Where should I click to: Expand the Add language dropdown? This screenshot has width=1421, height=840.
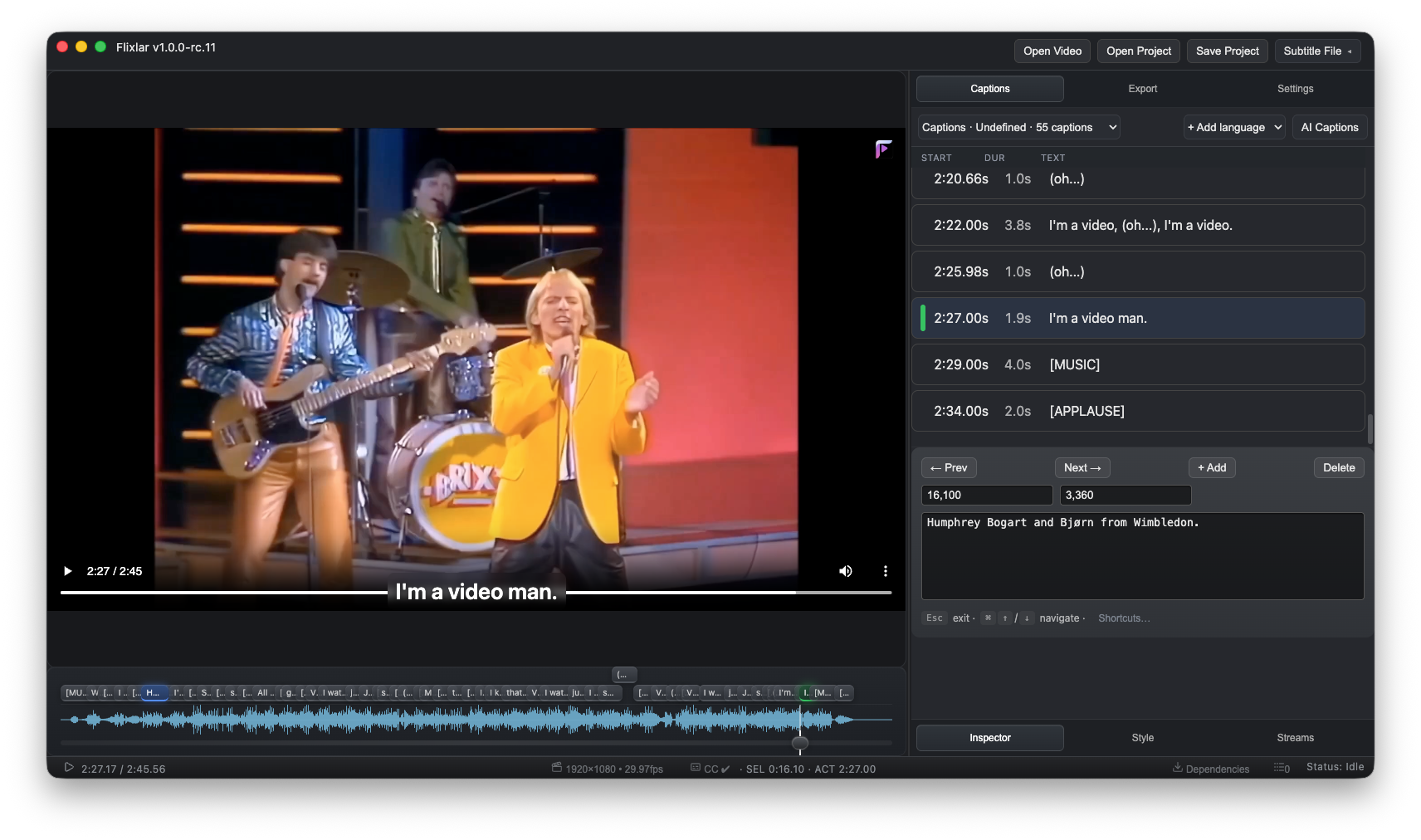coord(1234,127)
